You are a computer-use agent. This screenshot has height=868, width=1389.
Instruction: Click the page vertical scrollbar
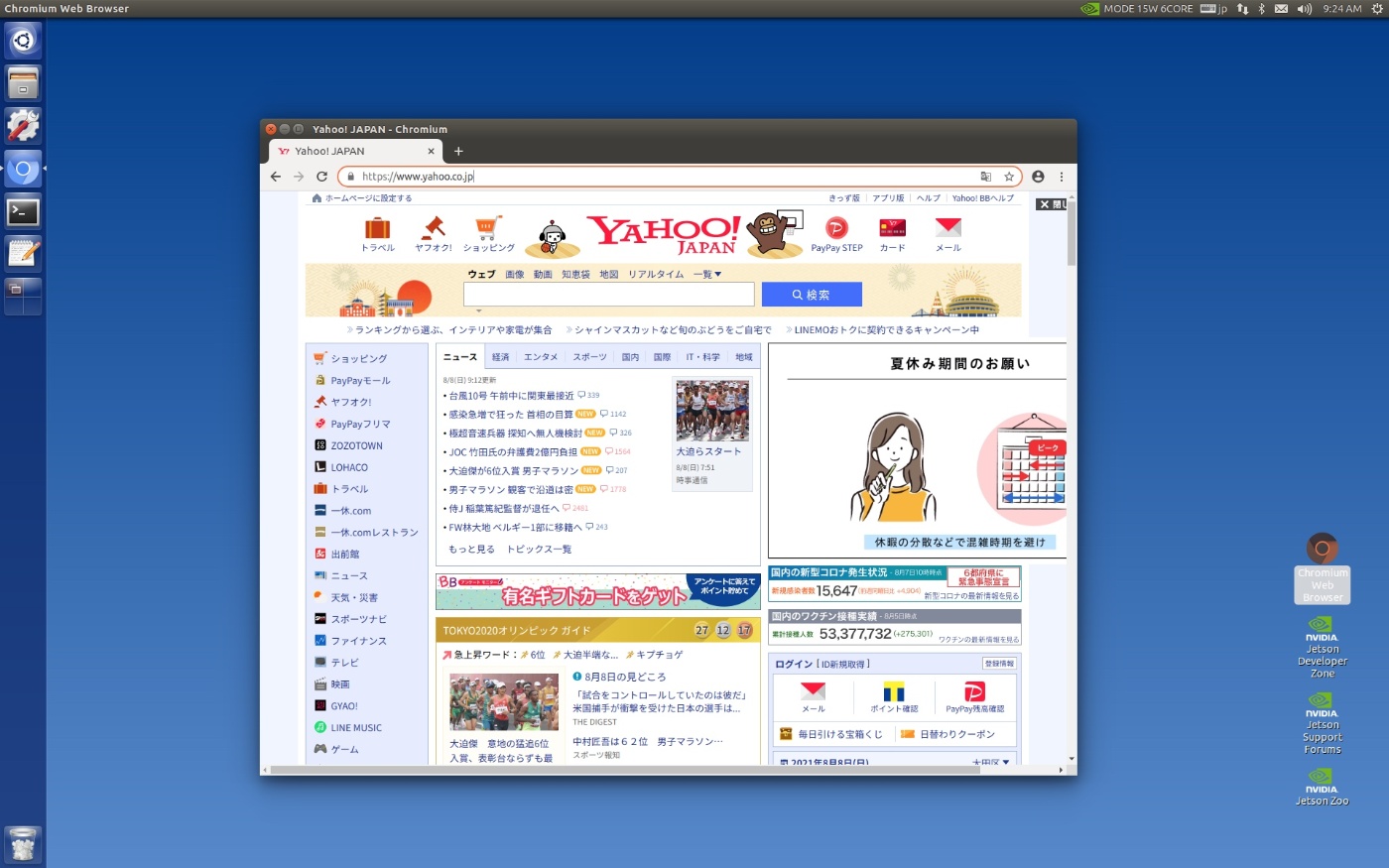click(x=1072, y=232)
